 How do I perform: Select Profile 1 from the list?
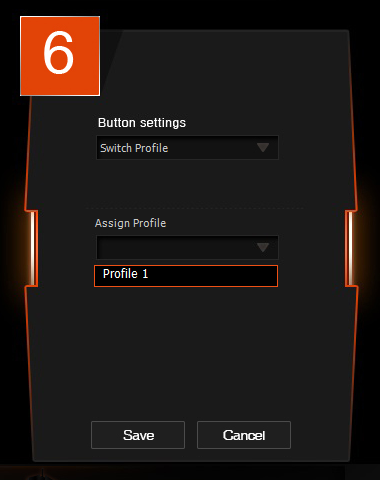(186, 276)
